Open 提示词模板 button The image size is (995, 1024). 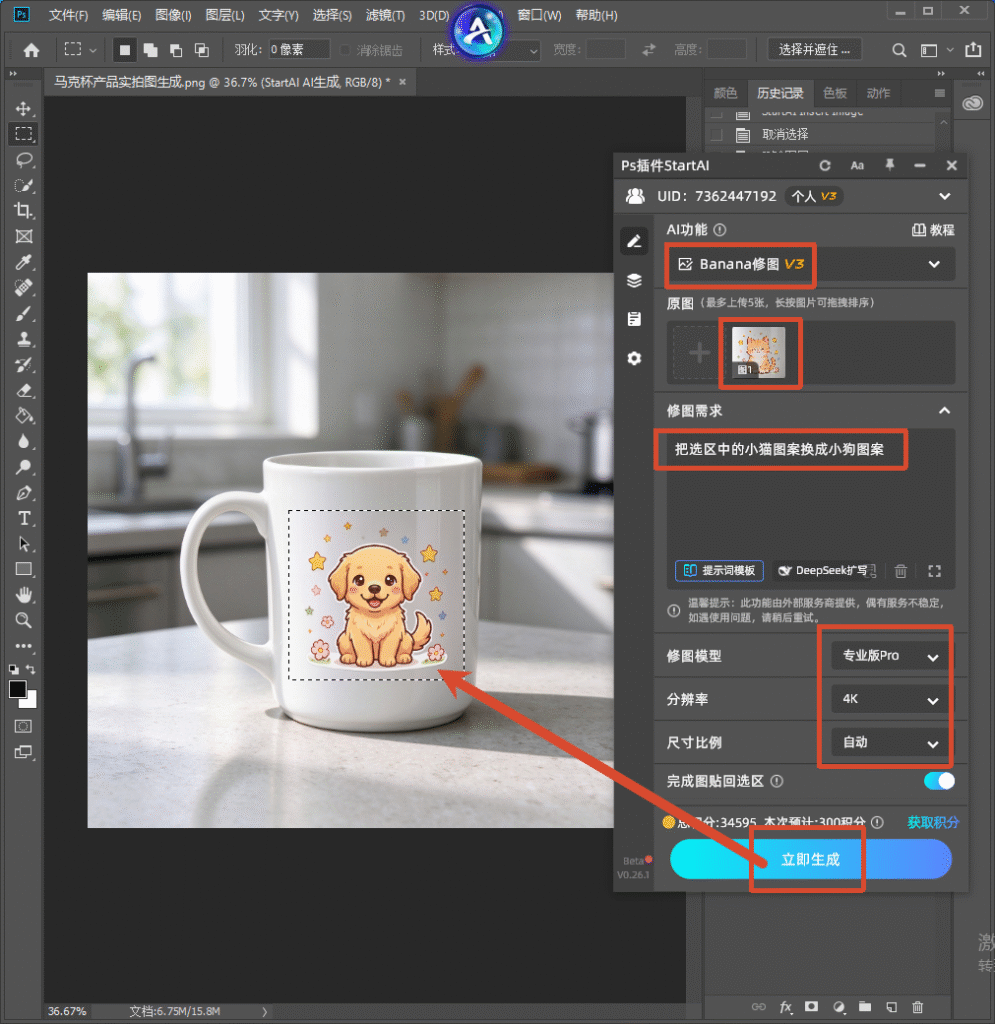[x=719, y=571]
